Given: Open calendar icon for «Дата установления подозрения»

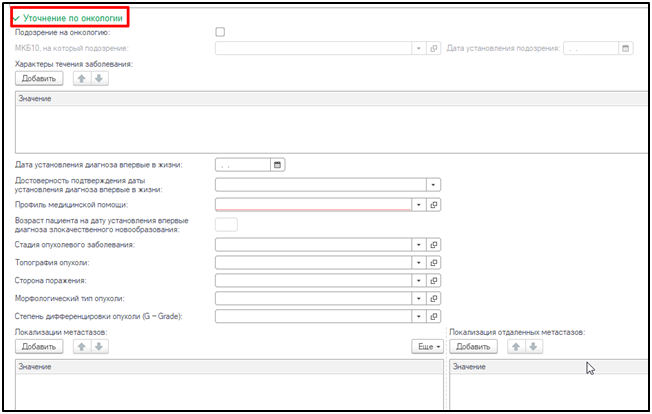Looking at the screenshot, I should click(626, 48).
